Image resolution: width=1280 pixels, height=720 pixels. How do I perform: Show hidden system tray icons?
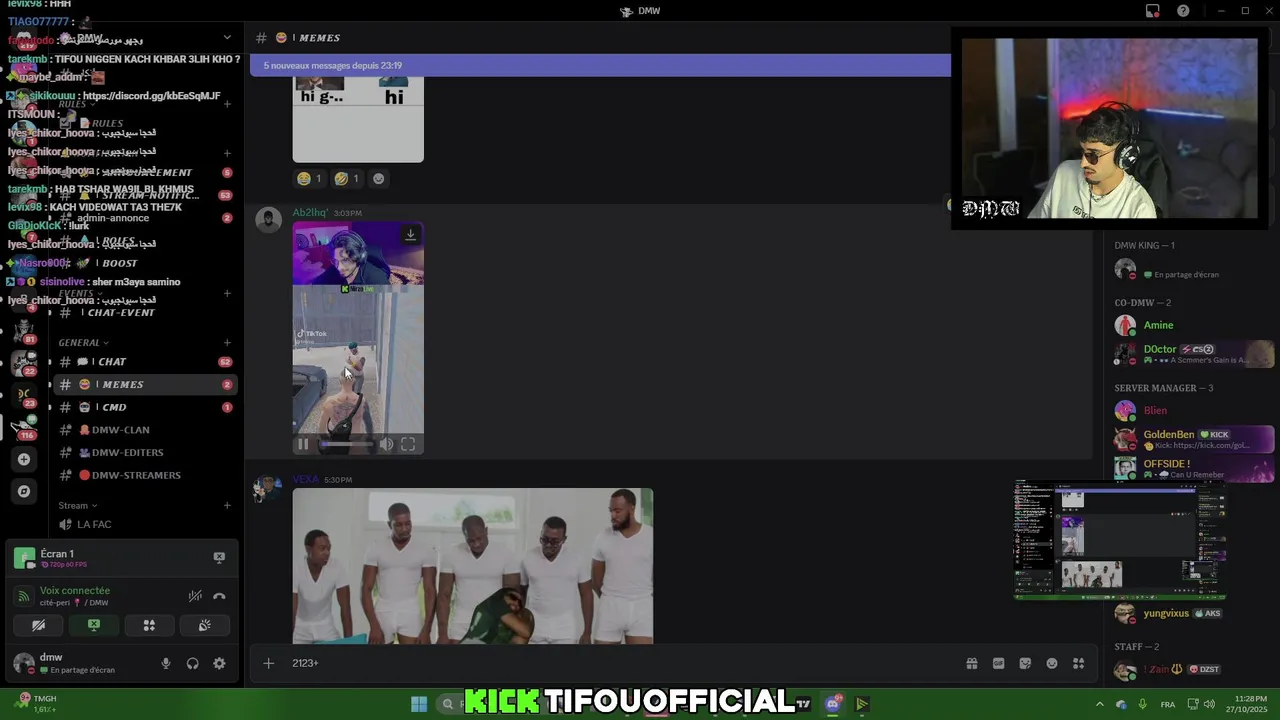pos(1099,704)
